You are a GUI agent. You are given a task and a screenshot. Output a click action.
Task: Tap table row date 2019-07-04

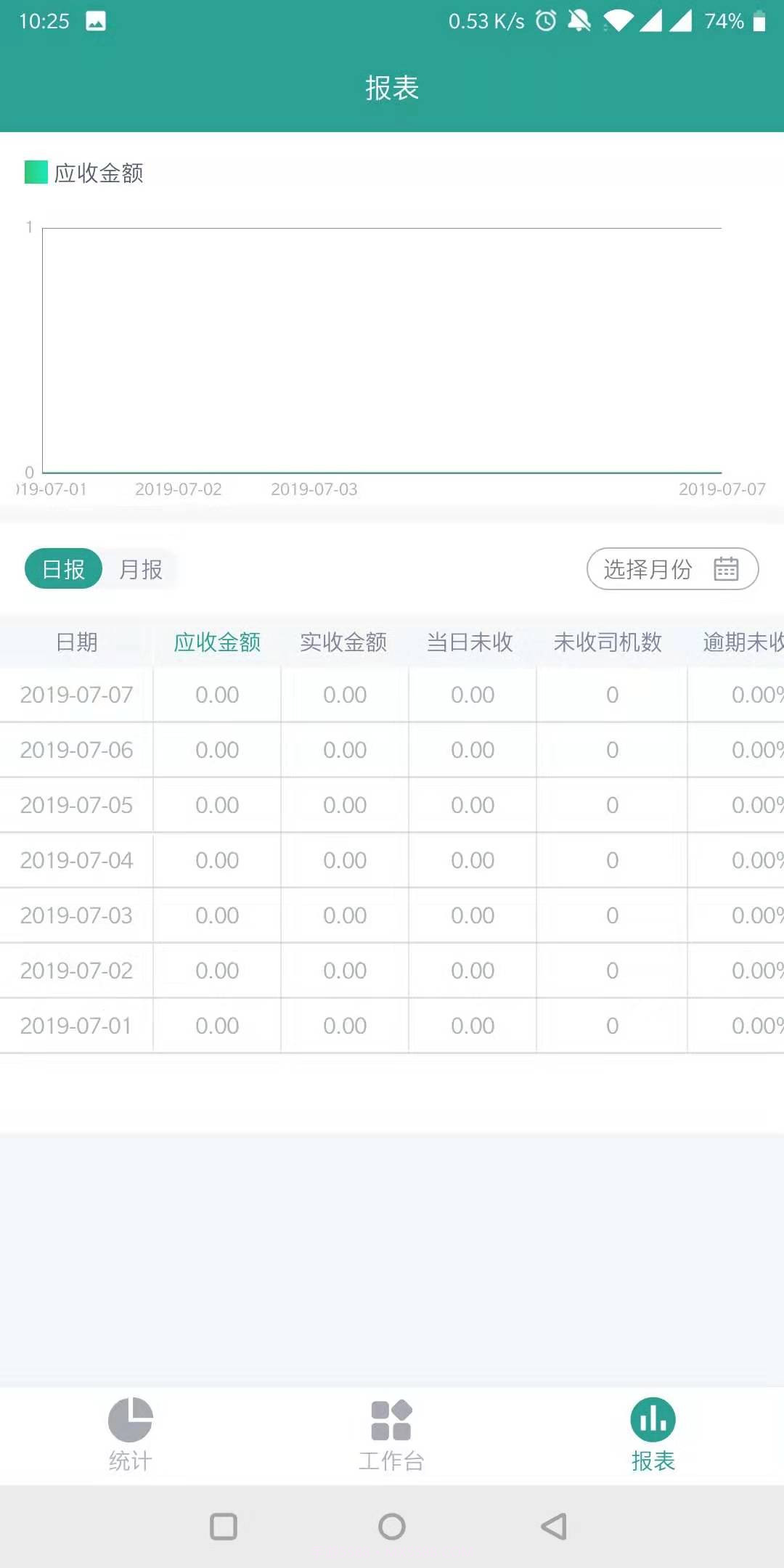(76, 860)
